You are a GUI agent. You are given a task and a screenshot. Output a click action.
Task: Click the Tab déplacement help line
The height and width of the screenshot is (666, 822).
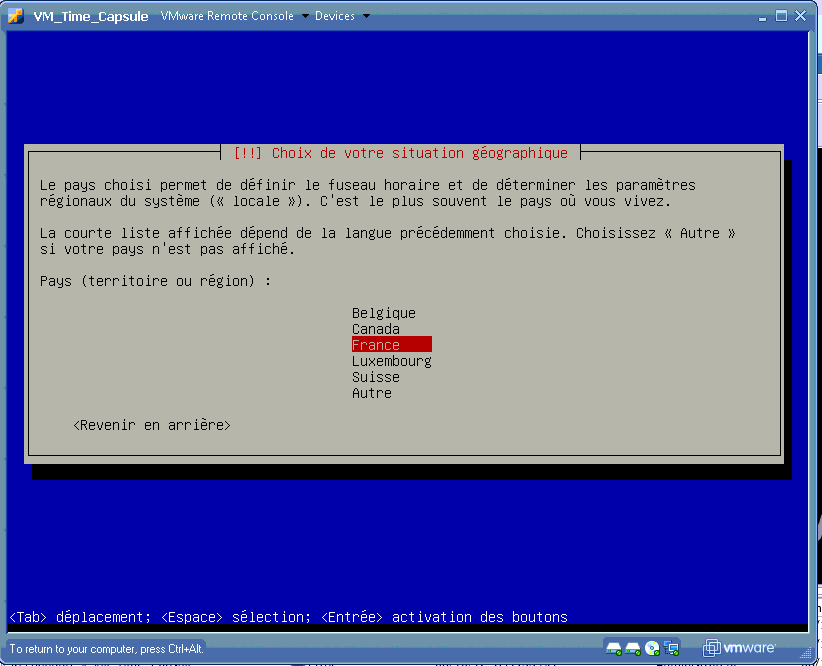click(x=288, y=617)
